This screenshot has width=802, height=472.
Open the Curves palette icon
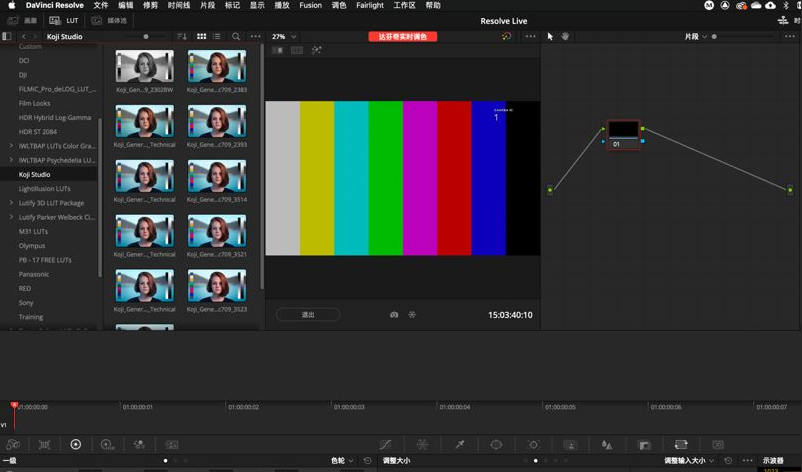(x=386, y=444)
